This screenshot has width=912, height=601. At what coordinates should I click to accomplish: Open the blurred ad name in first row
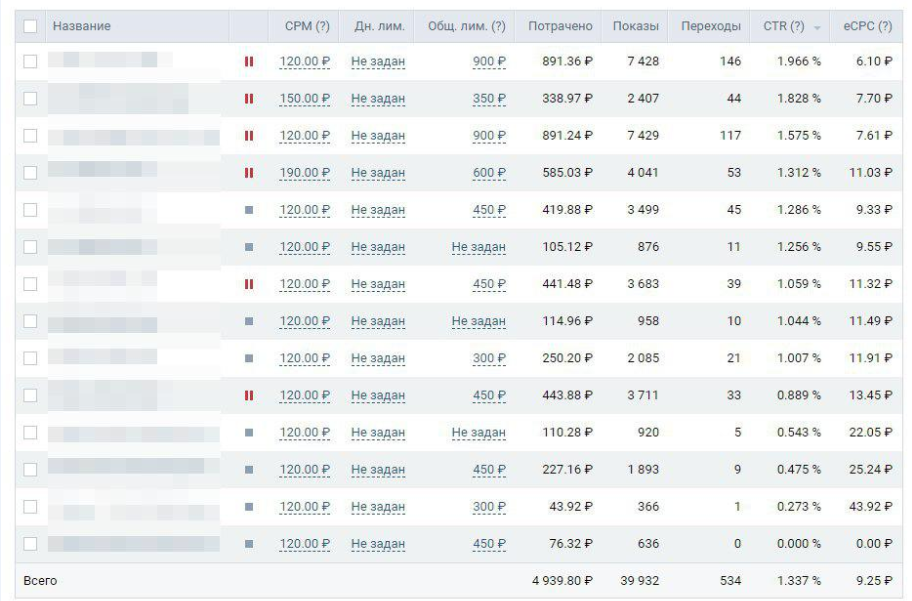110,59
